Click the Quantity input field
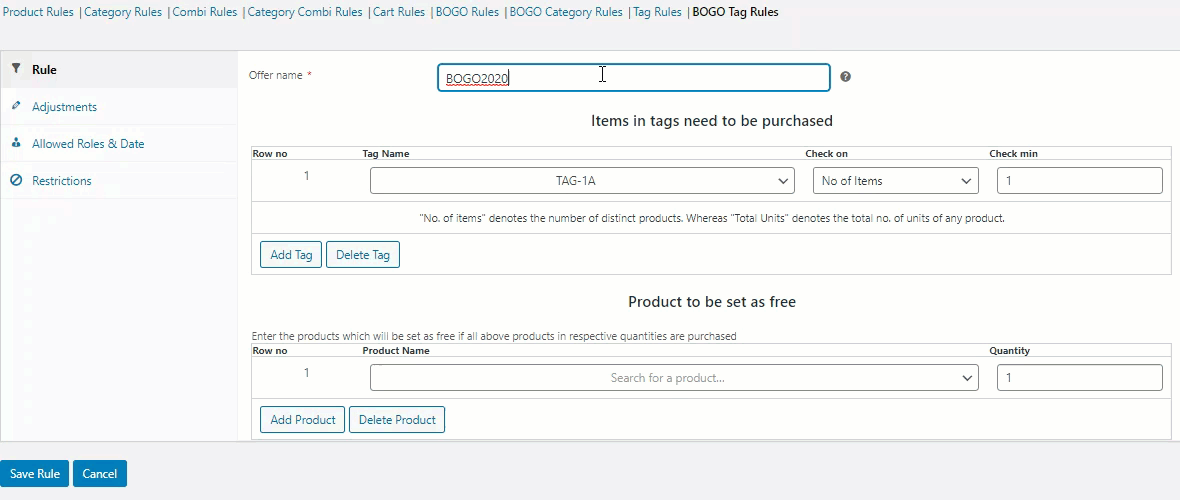1180x500 pixels. tap(1080, 378)
